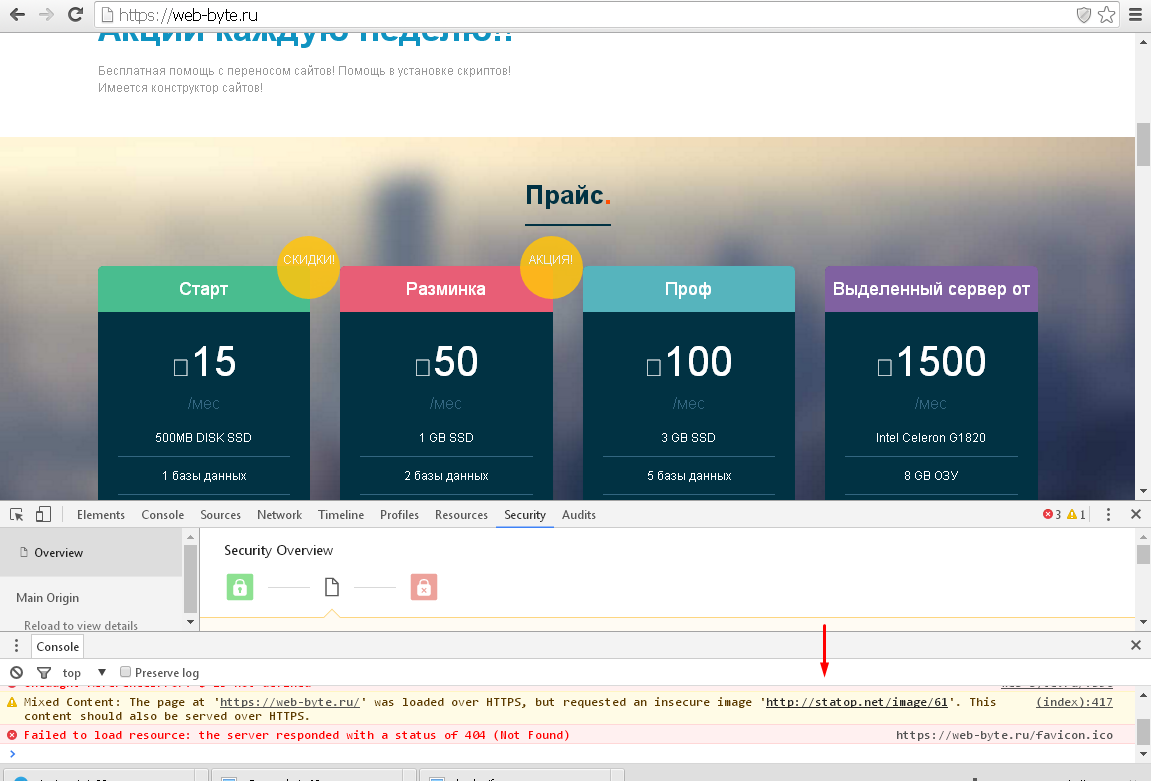This screenshot has width=1151, height=781.
Task: Open the console drawer three-dot menu
Action: click(x=16, y=646)
